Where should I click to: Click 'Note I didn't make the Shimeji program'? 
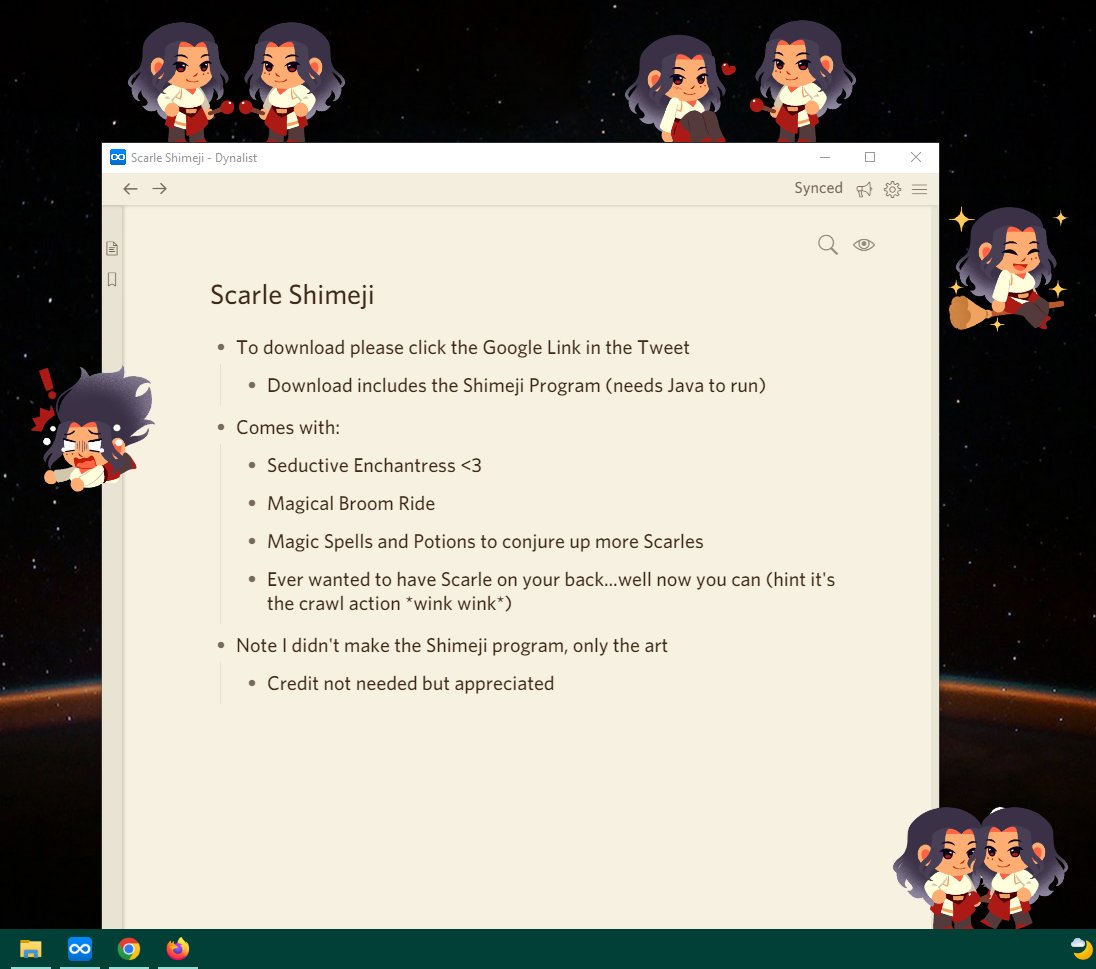(452, 645)
